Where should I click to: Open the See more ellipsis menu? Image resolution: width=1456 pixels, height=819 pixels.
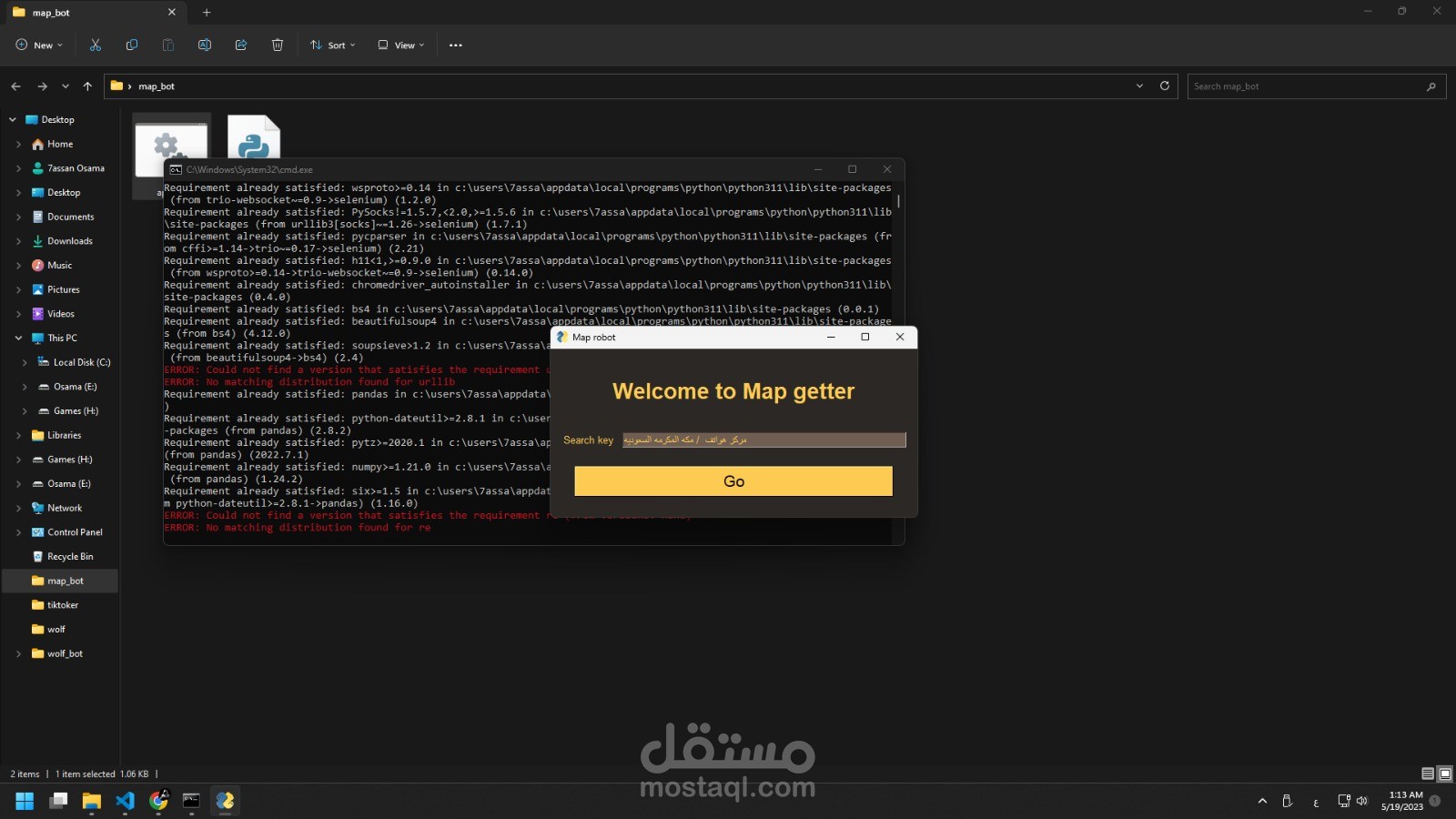tap(456, 45)
